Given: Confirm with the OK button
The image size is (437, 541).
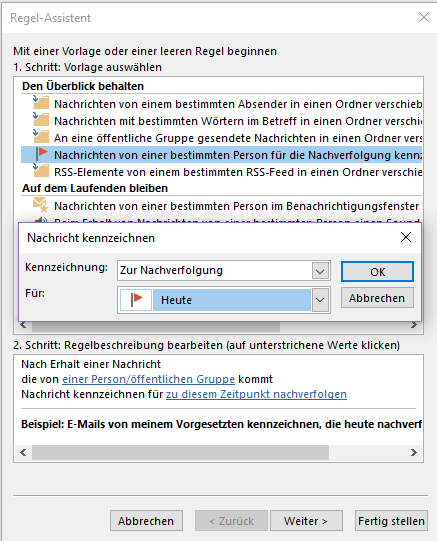Looking at the screenshot, I should tap(377, 272).
